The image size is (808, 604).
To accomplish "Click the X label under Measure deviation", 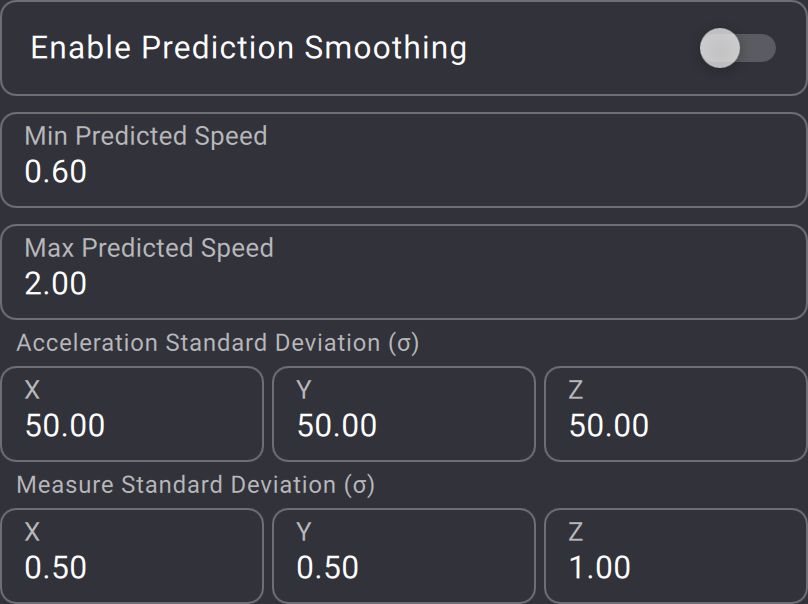I will point(33,533).
